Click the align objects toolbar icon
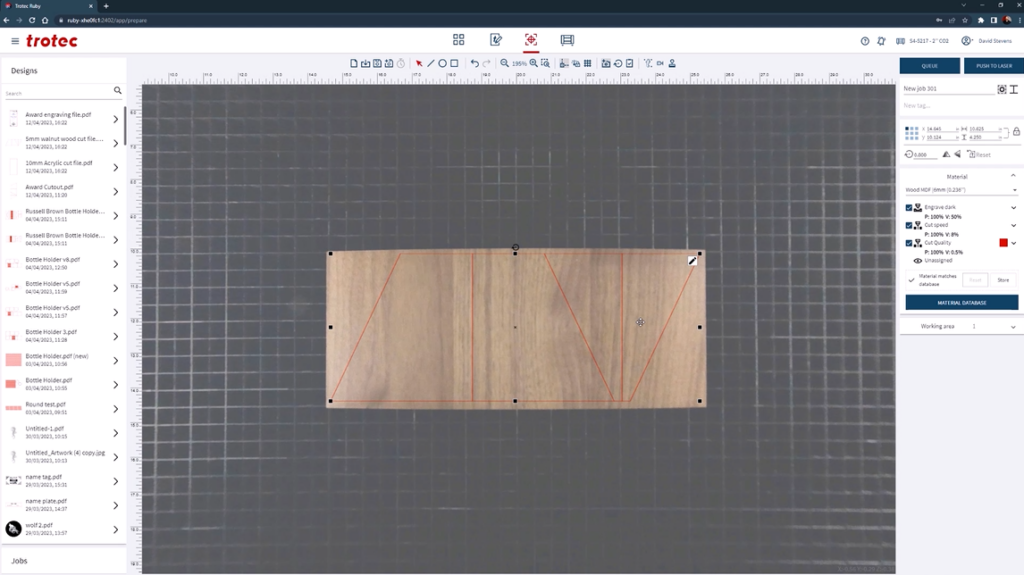The image size is (1024, 575). [564, 63]
